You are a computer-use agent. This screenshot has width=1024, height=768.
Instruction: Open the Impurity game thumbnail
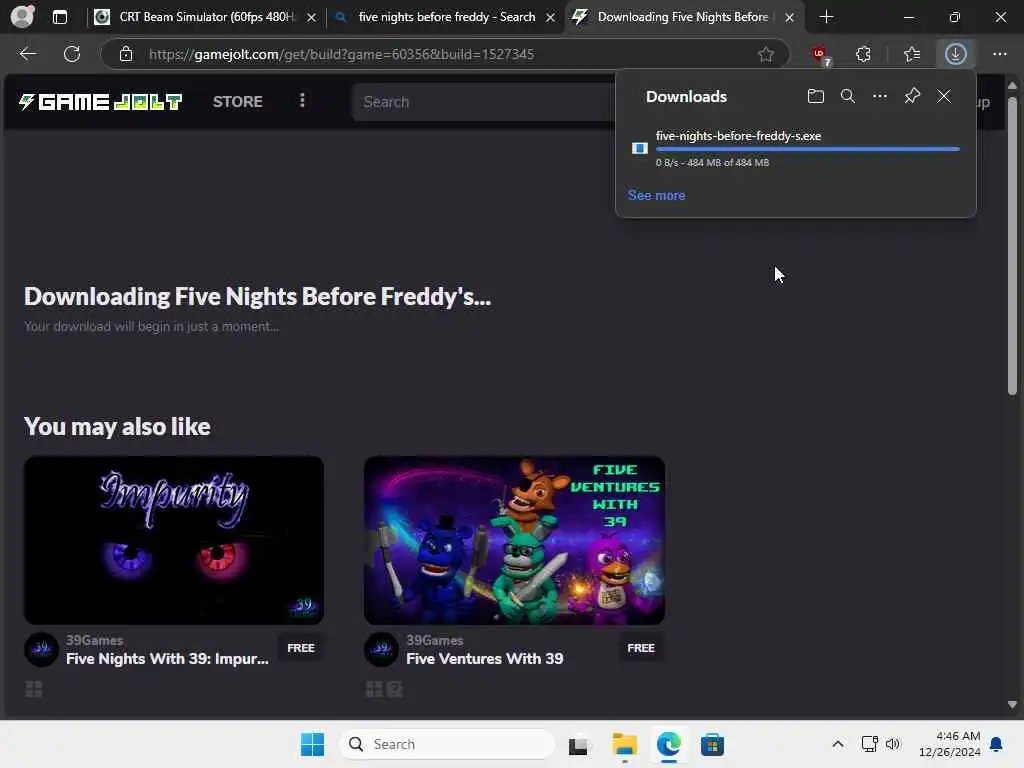click(x=174, y=540)
